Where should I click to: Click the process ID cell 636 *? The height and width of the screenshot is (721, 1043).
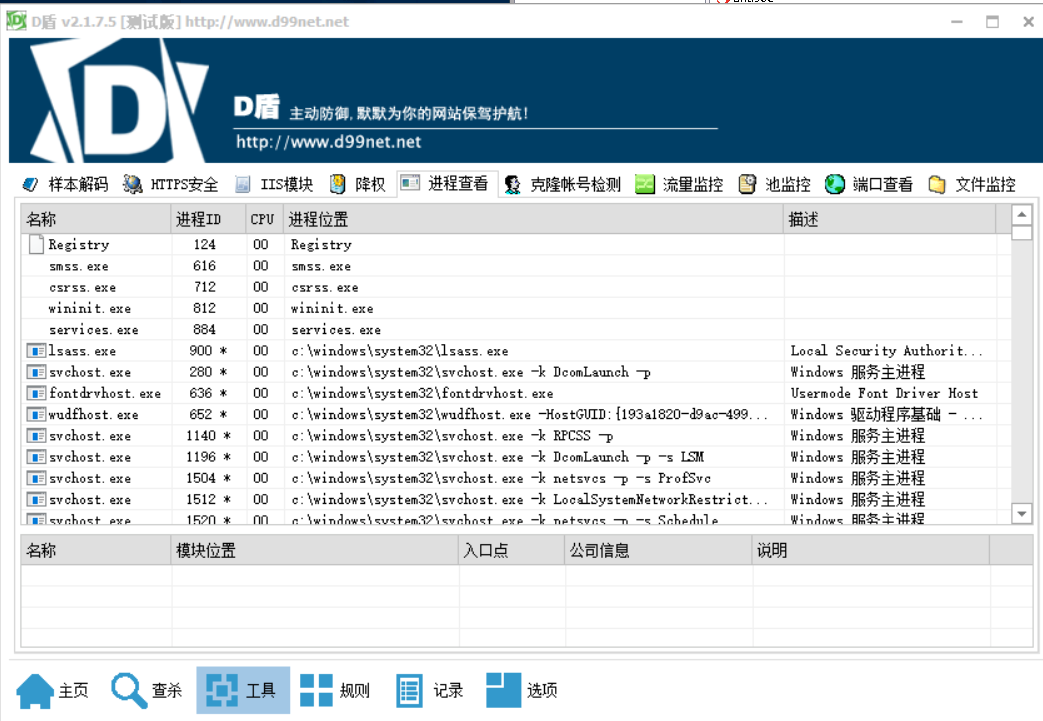(x=208, y=393)
